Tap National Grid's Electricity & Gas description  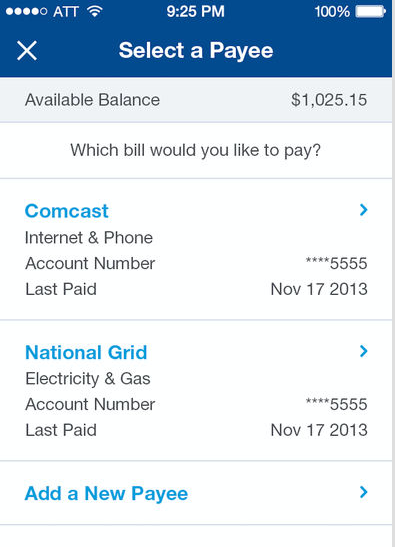(x=88, y=379)
